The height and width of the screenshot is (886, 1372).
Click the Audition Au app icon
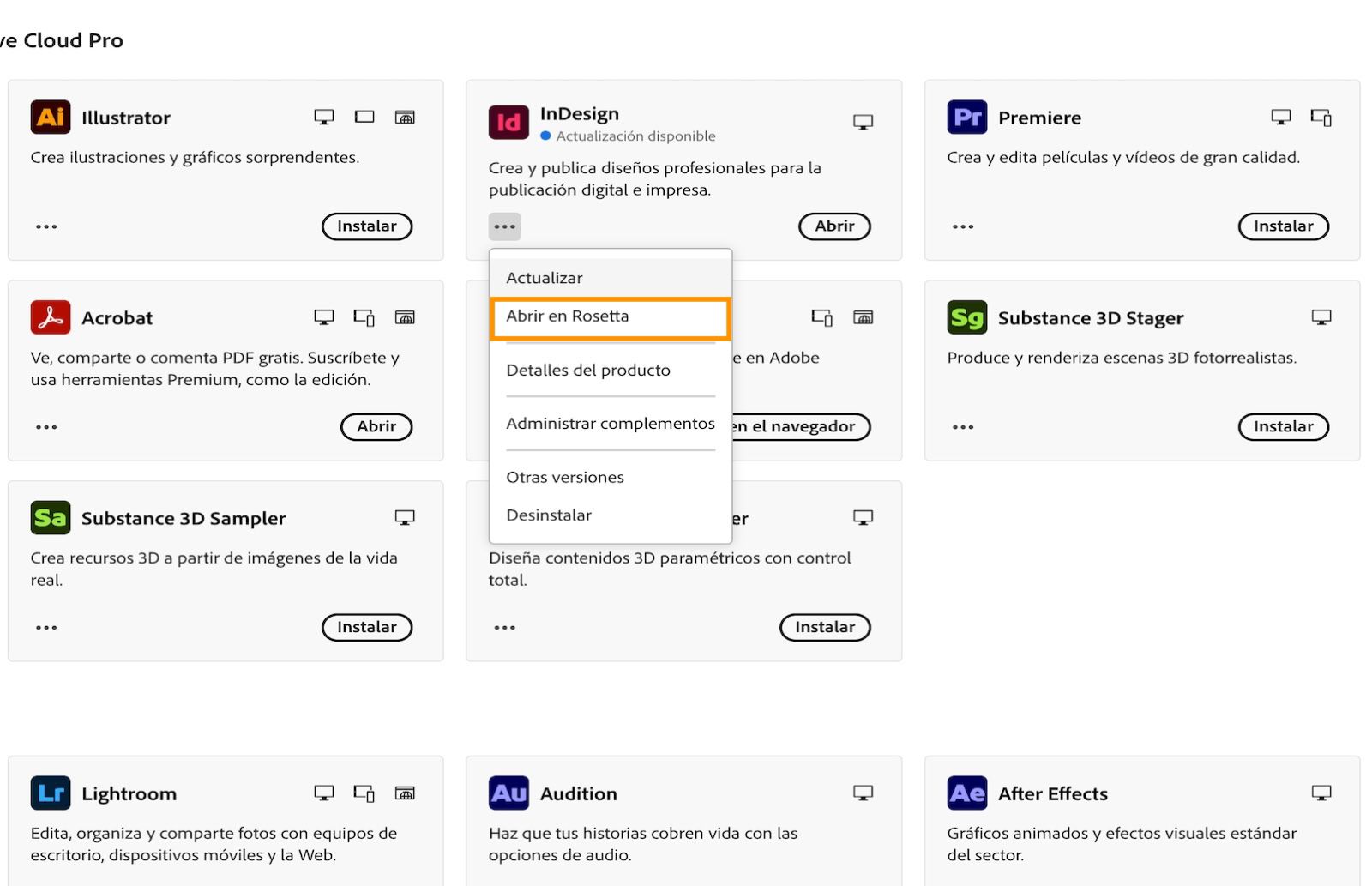(x=508, y=793)
